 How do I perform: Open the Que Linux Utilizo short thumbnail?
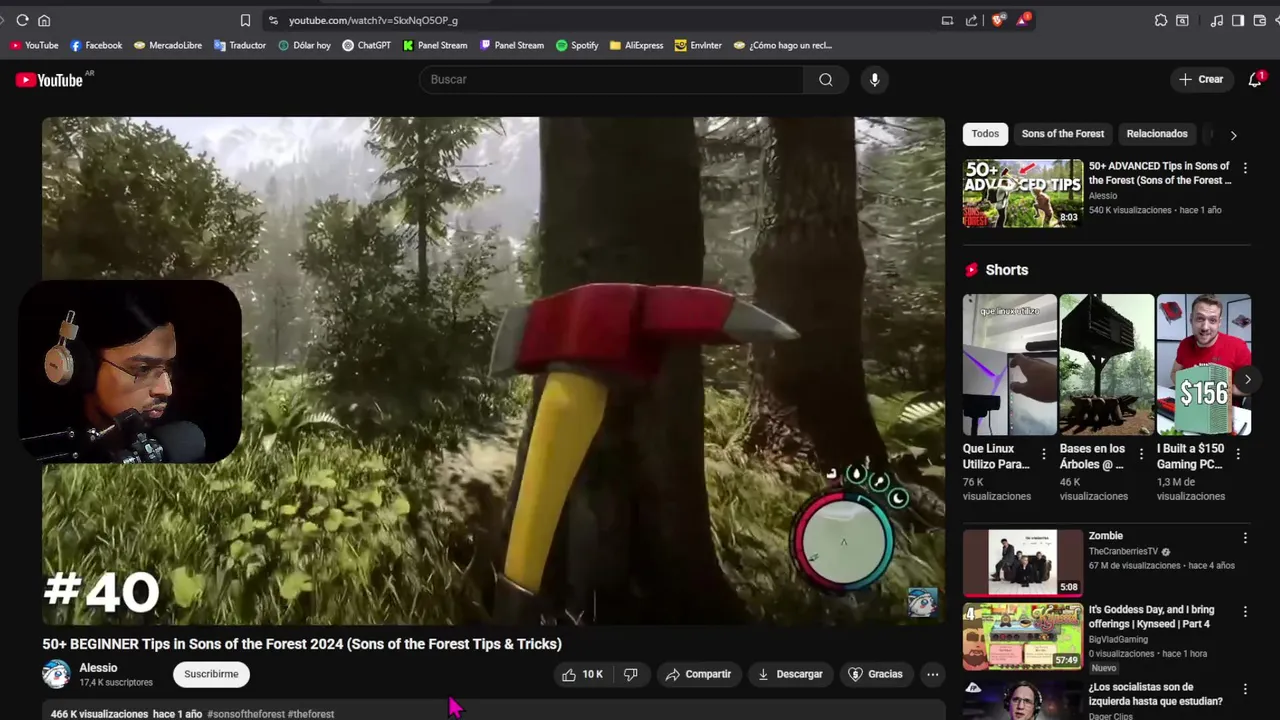[x=1009, y=364]
